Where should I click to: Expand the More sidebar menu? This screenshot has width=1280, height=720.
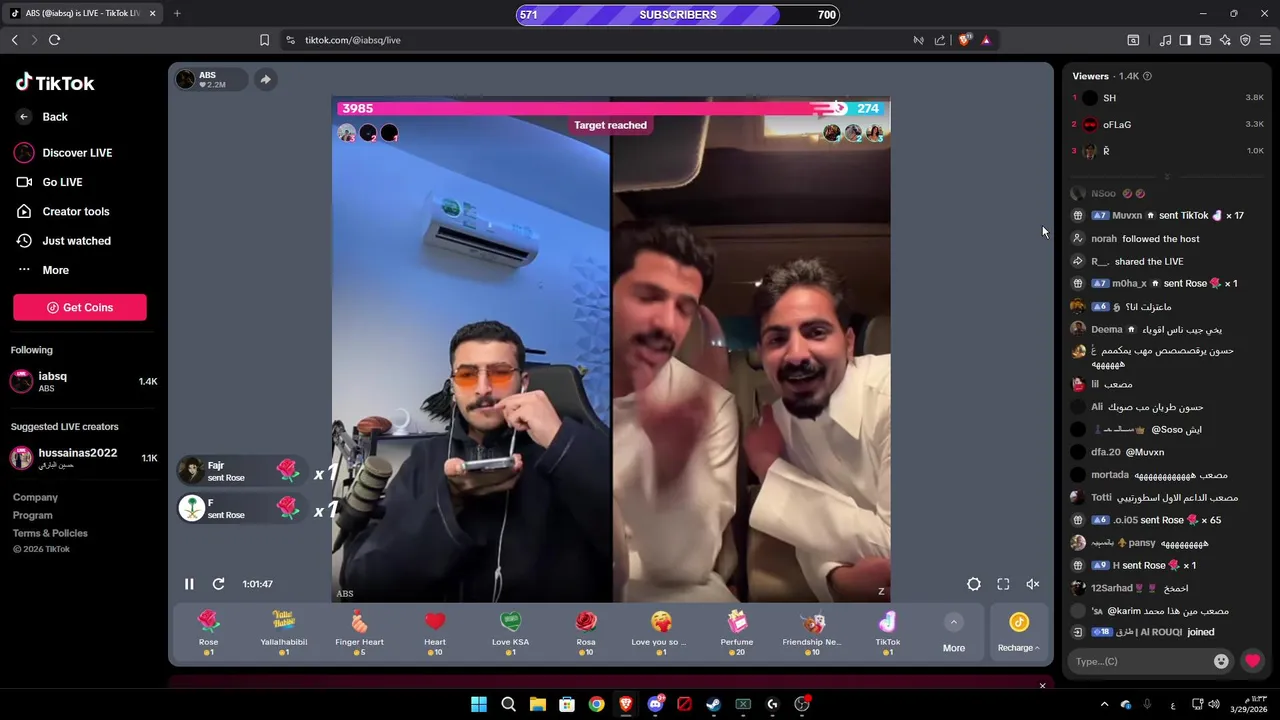(42, 270)
